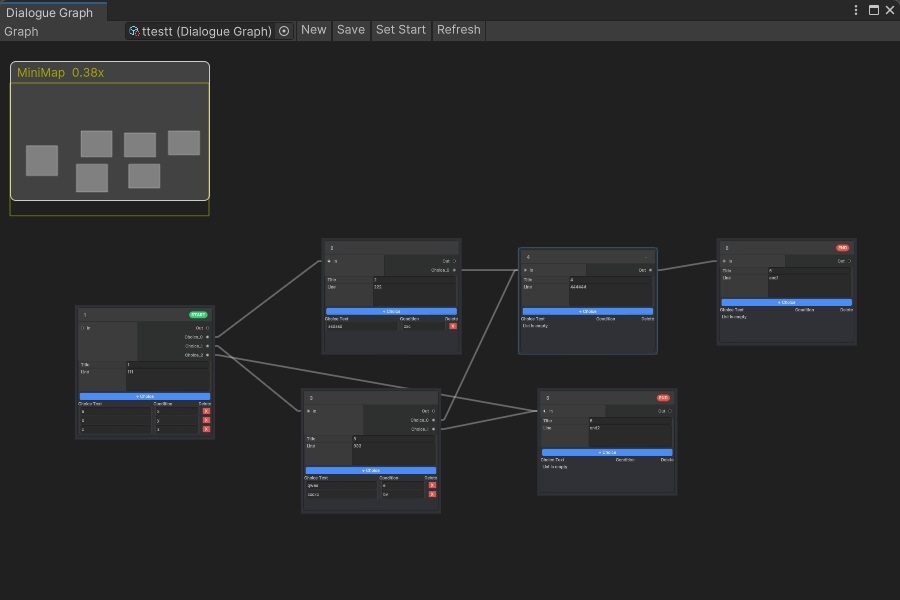Delete the first choice row in node 1
Screen dimensions: 900x600
coord(206,411)
